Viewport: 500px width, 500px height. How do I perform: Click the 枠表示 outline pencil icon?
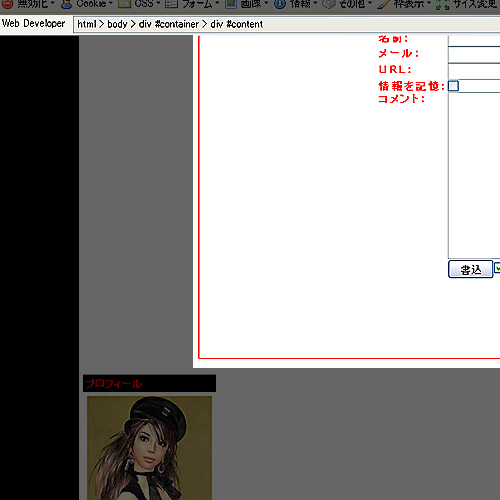coord(383,4)
